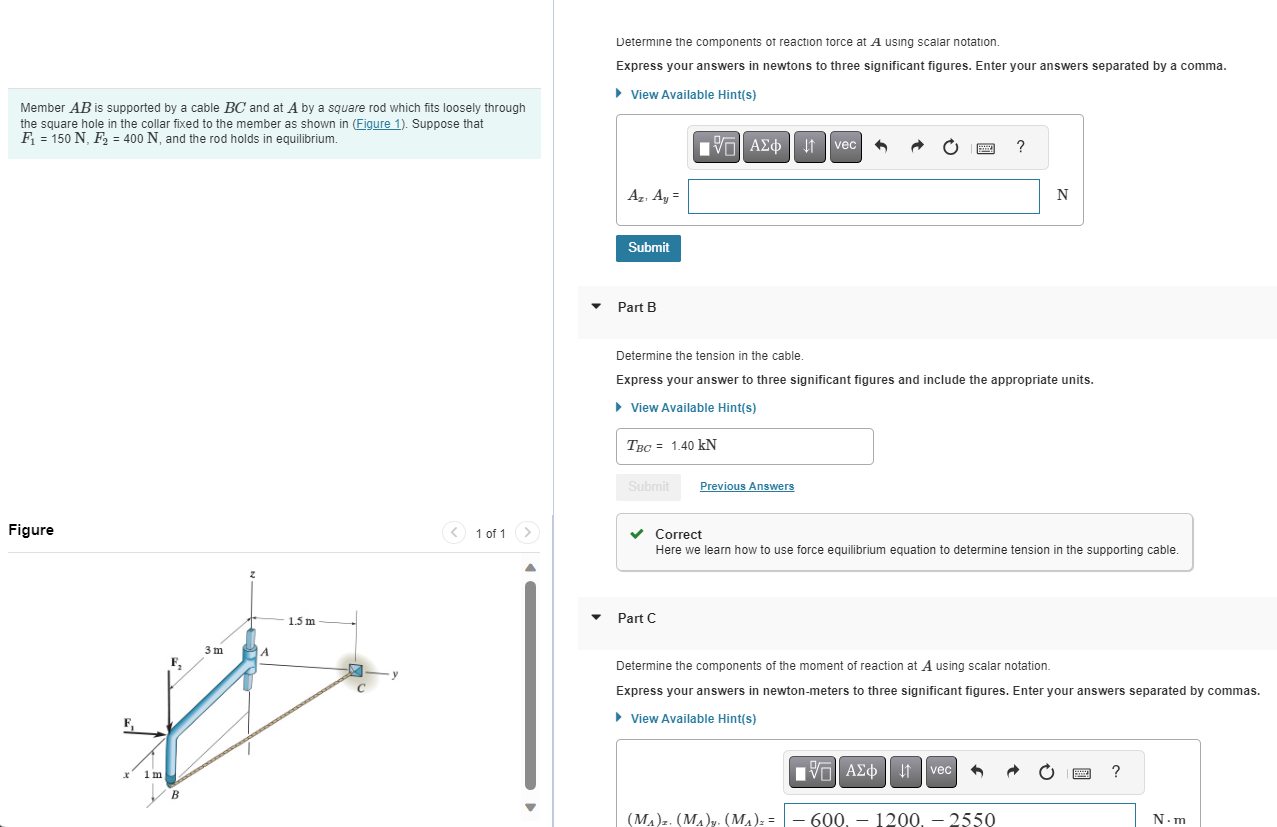Screen dimensions: 1277x827
Task: Undo the last entry in Part A
Action: tap(883, 146)
